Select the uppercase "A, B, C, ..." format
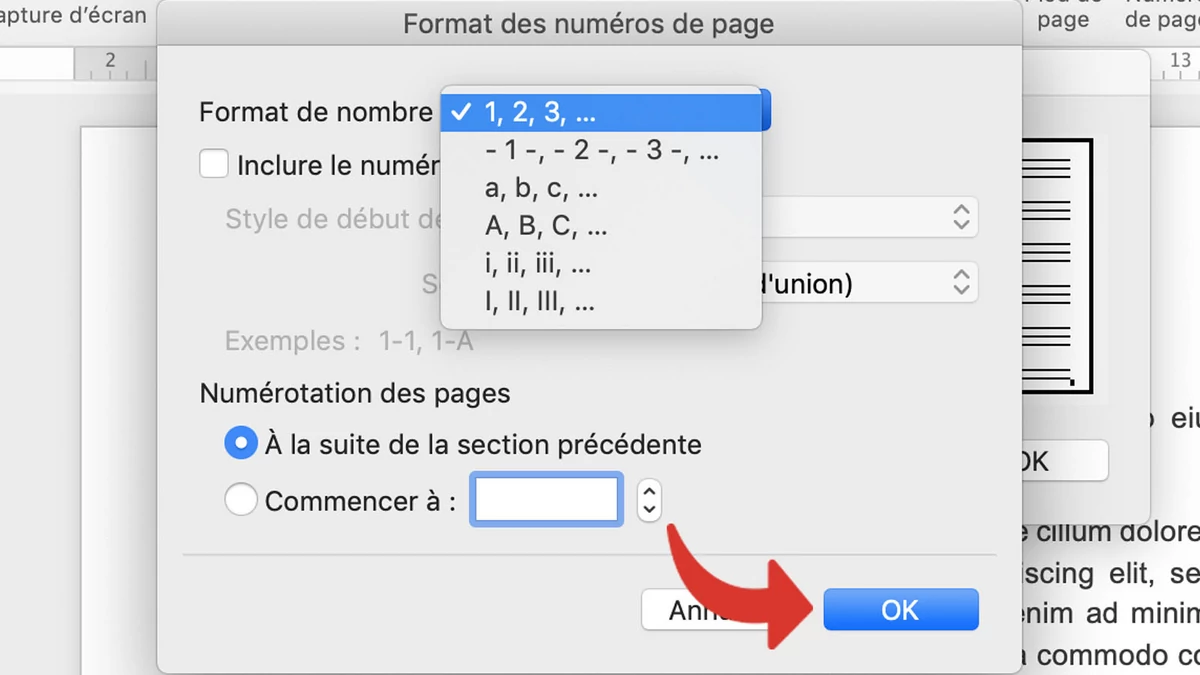The width and height of the screenshot is (1200, 675). (601, 226)
